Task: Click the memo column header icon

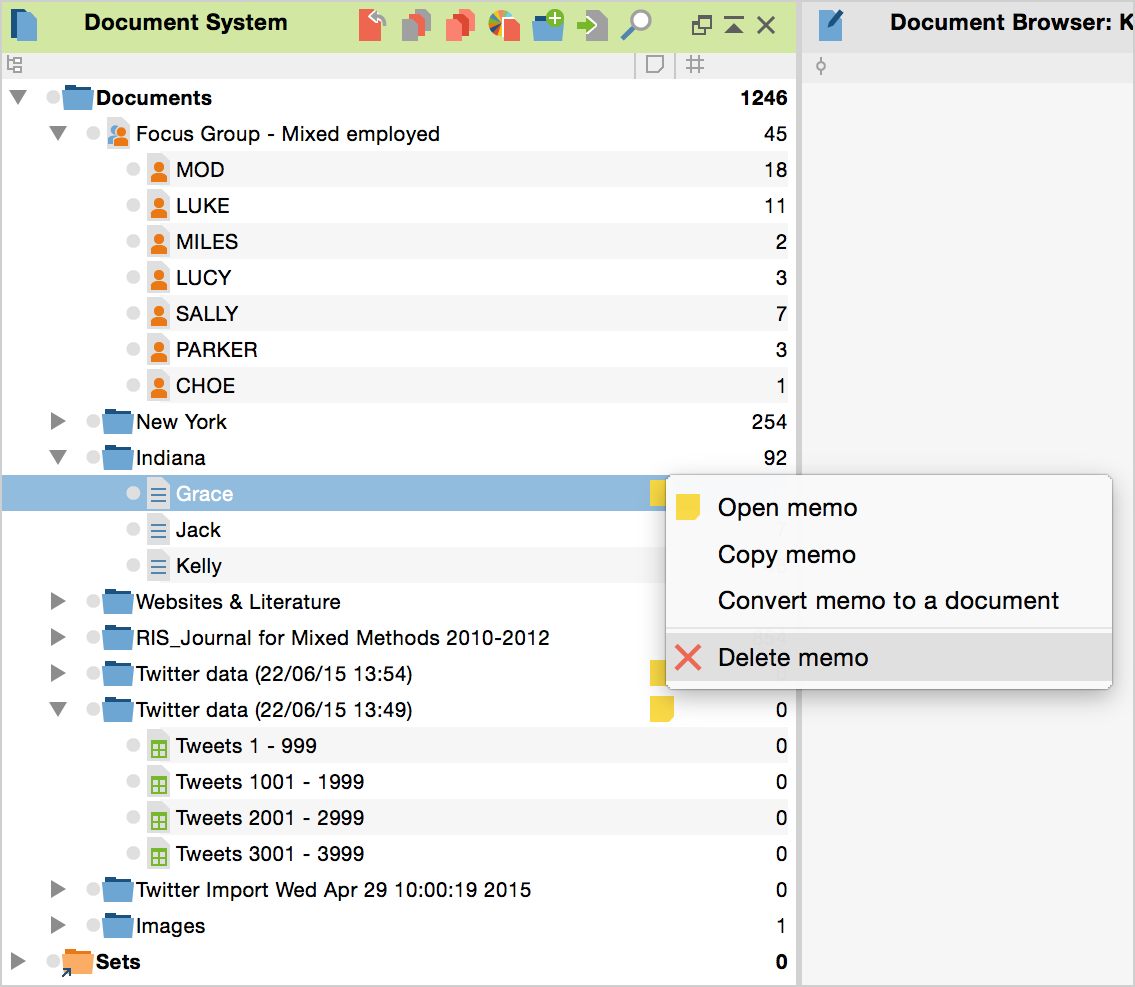Action: click(655, 65)
